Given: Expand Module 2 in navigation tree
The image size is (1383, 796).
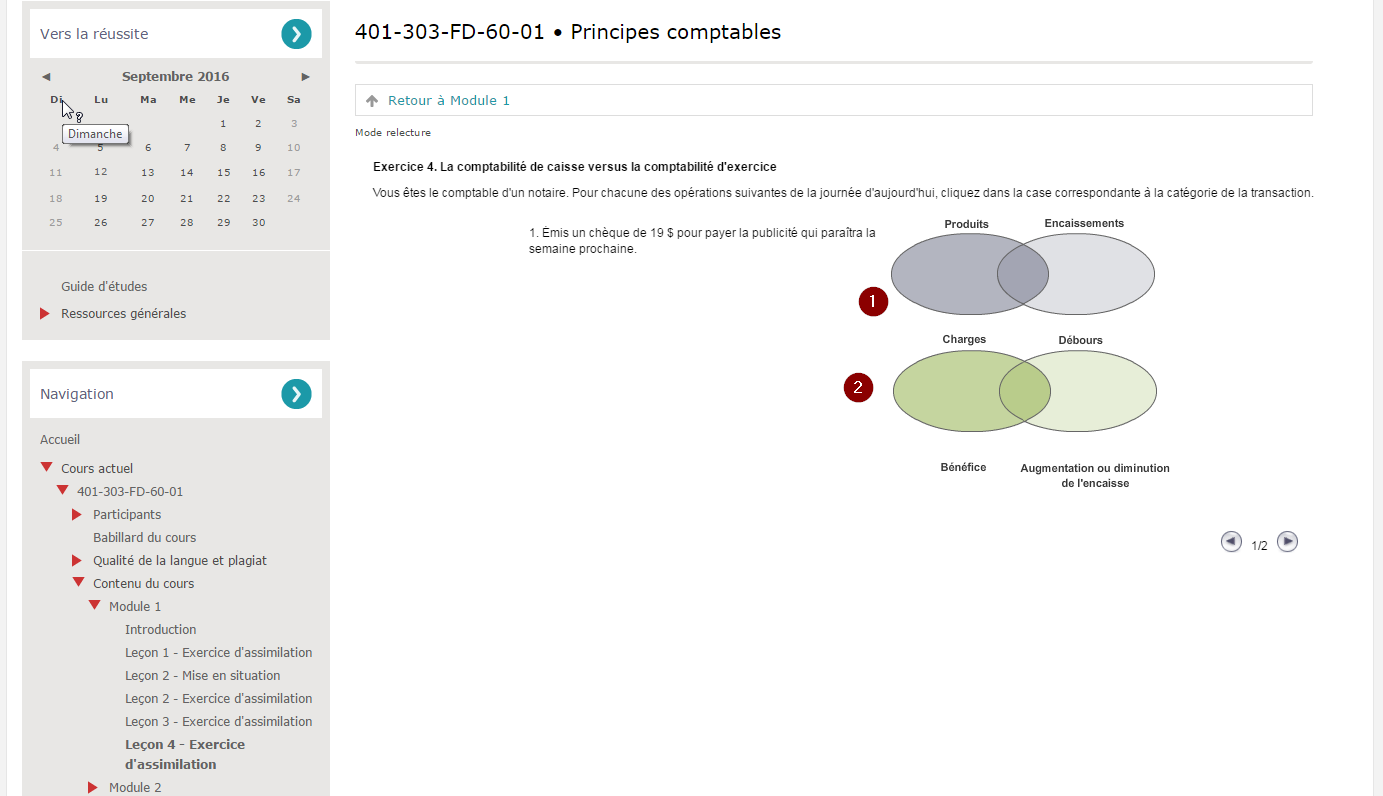Looking at the screenshot, I should click(x=93, y=788).
